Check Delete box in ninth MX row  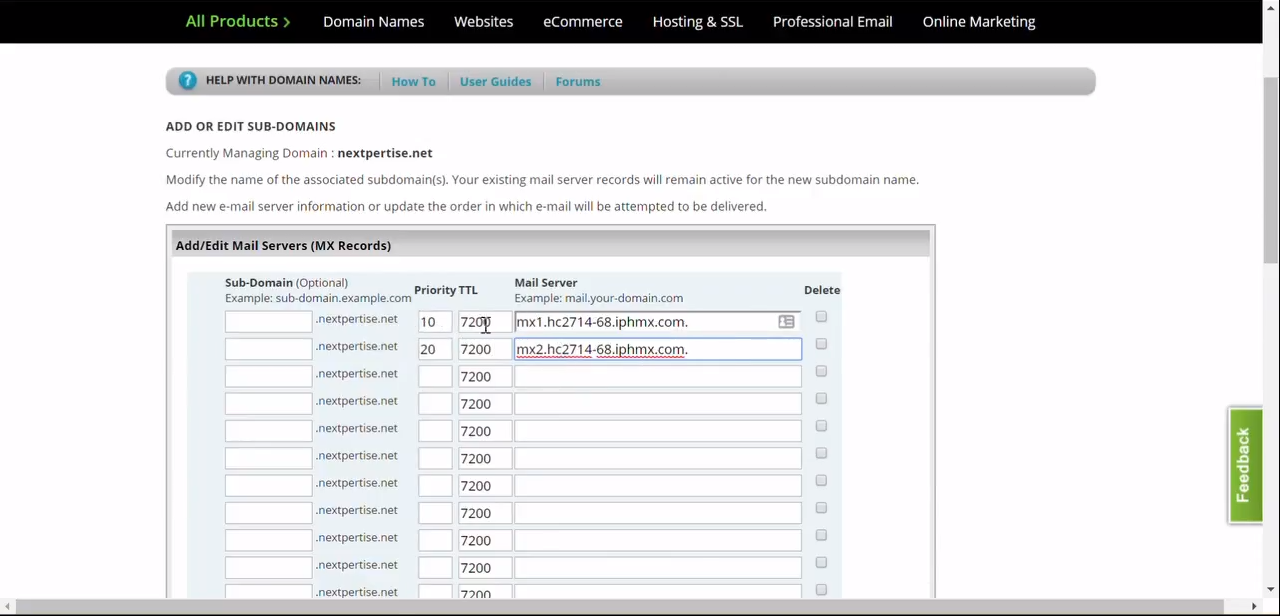[821, 535]
